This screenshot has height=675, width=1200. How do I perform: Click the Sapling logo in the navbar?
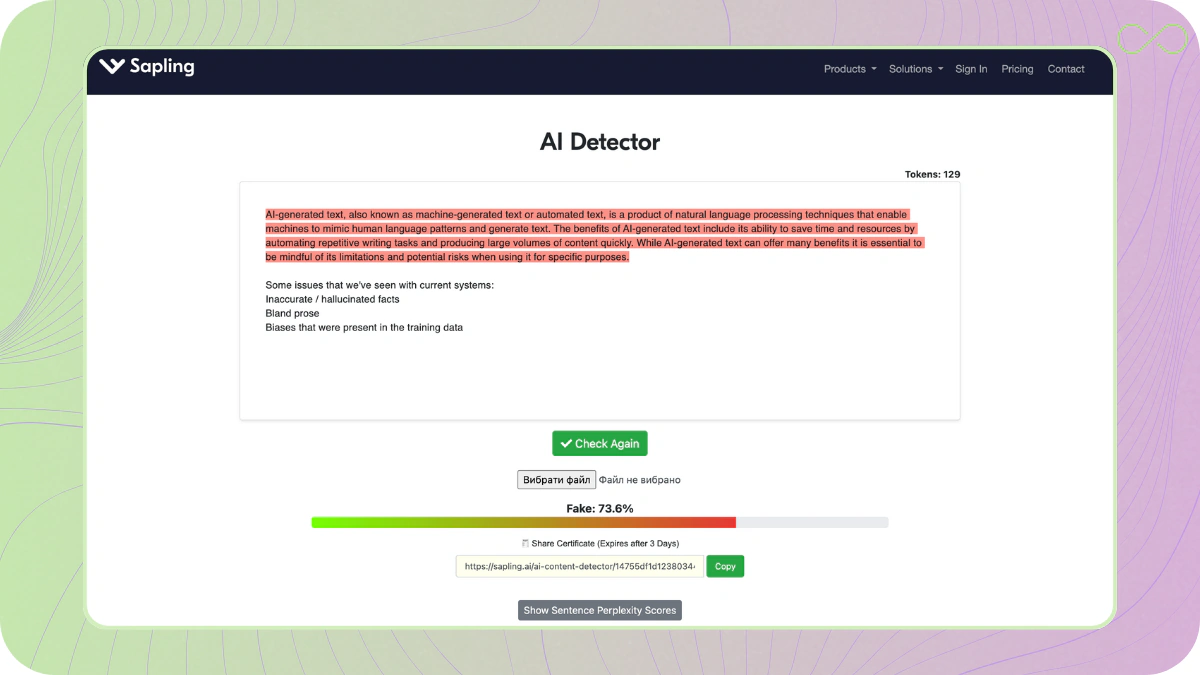pyautogui.click(x=147, y=67)
